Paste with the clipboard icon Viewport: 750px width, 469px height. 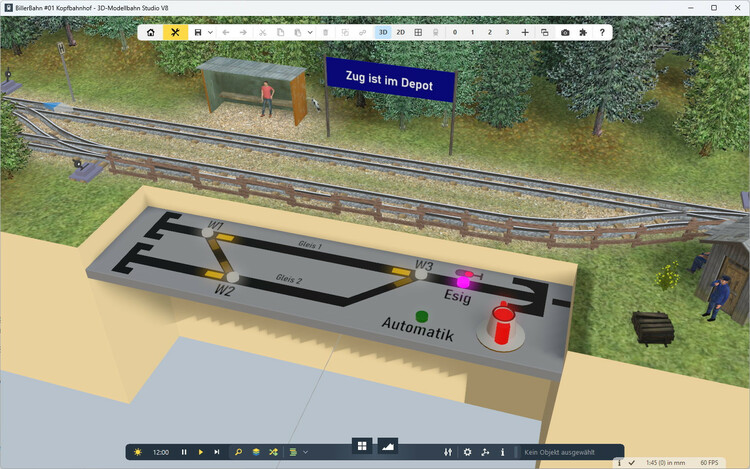[x=298, y=33]
